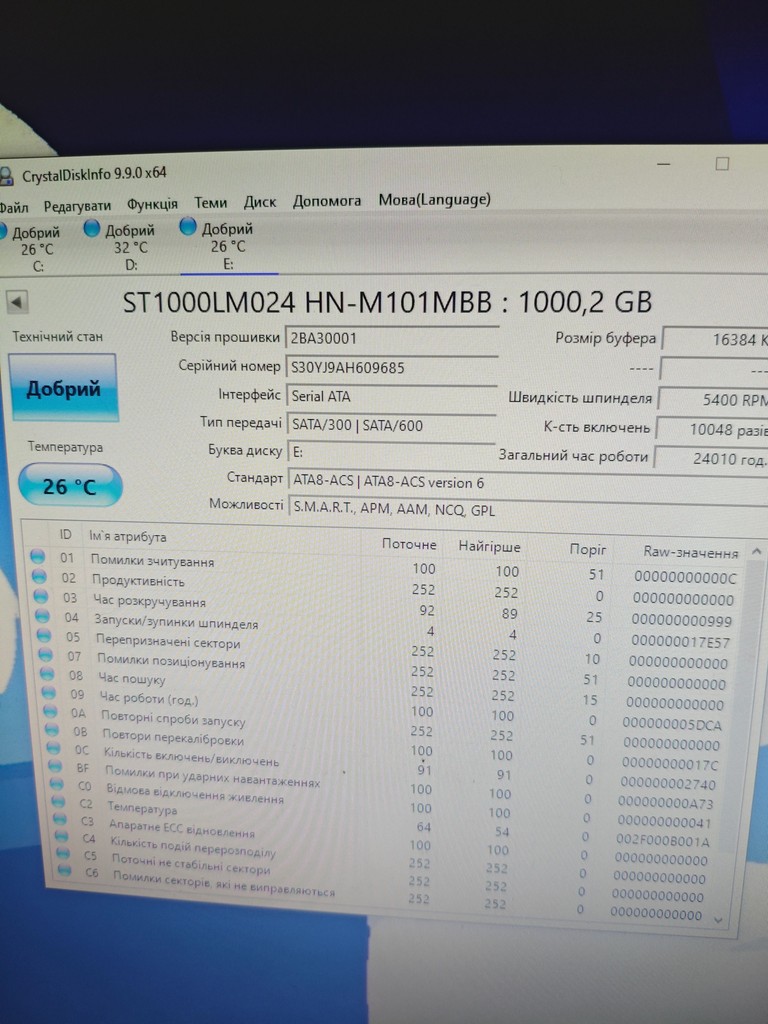Select attribute name Перепризначені сектори

(x=168, y=640)
